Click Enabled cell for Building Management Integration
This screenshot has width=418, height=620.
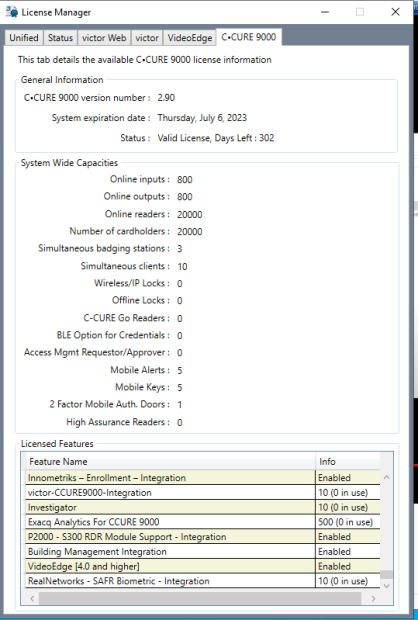tap(348, 552)
